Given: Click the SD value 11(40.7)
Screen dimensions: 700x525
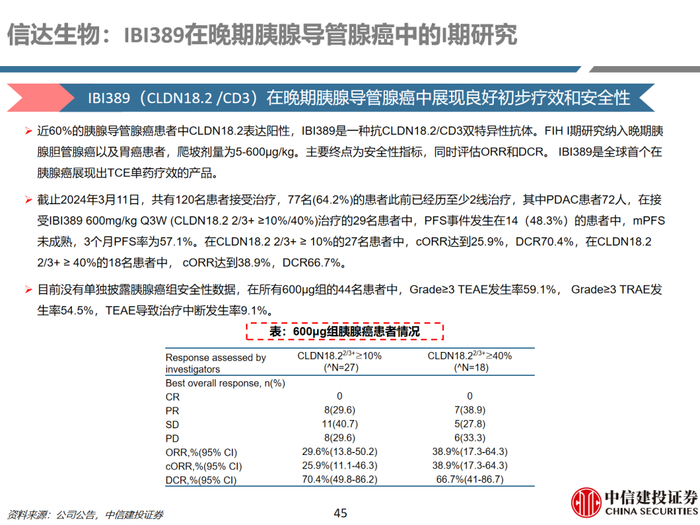Looking at the screenshot, I should [x=340, y=424].
